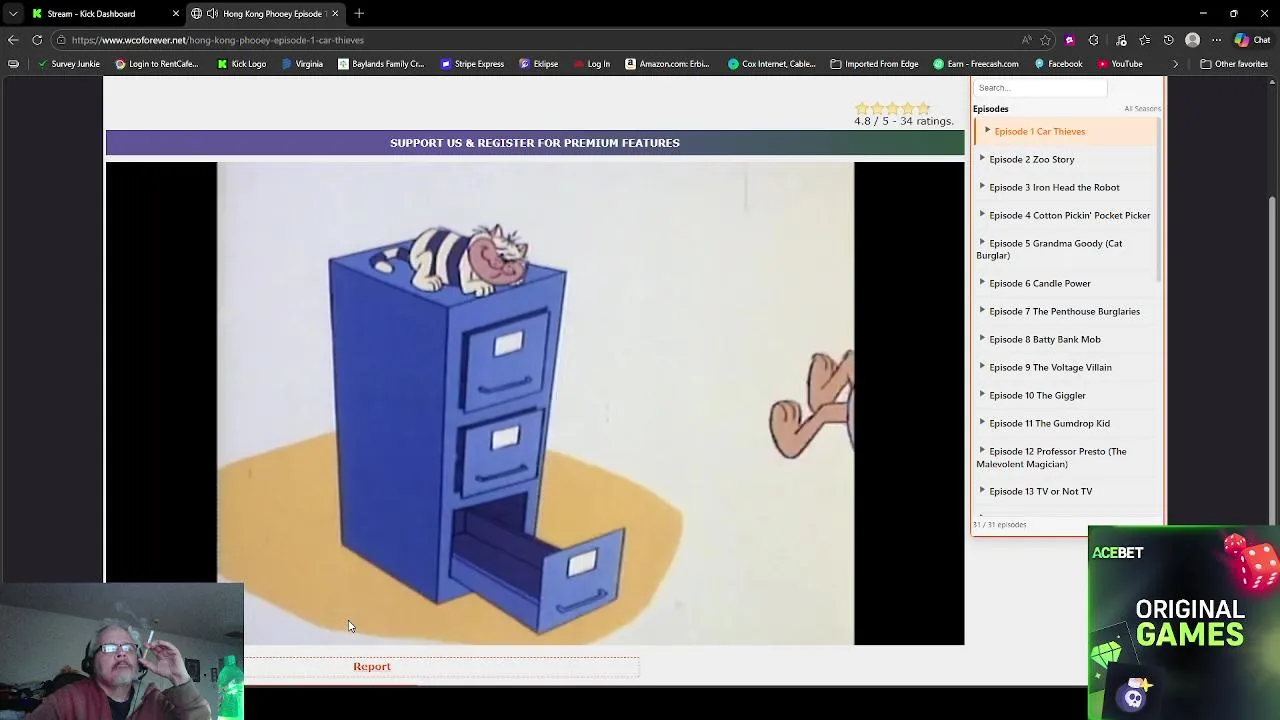Open the Read aloud icon in address bar
The width and height of the screenshot is (1280, 720).
pyautogui.click(x=1026, y=40)
